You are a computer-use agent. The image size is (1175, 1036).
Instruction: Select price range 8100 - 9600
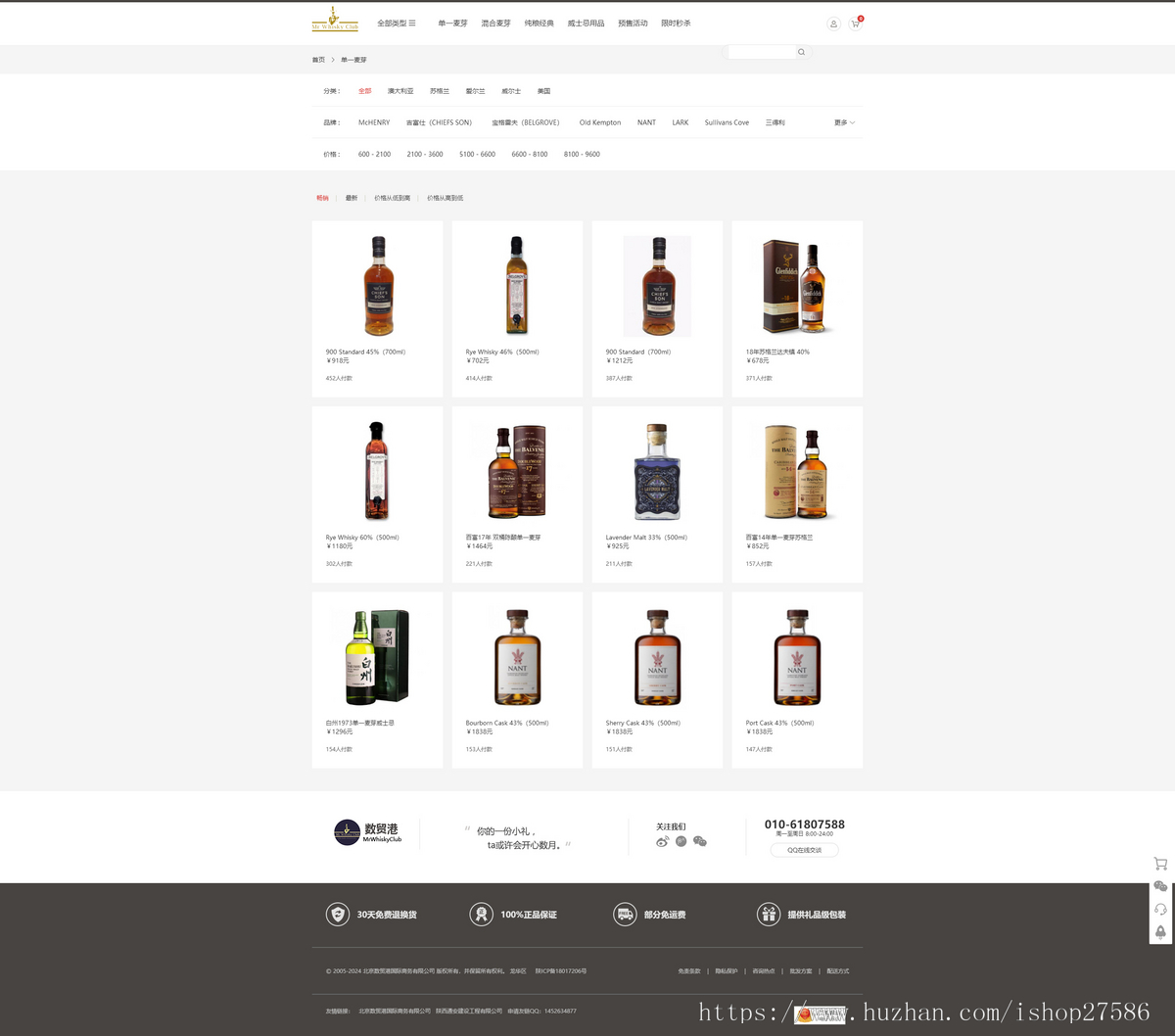(582, 155)
